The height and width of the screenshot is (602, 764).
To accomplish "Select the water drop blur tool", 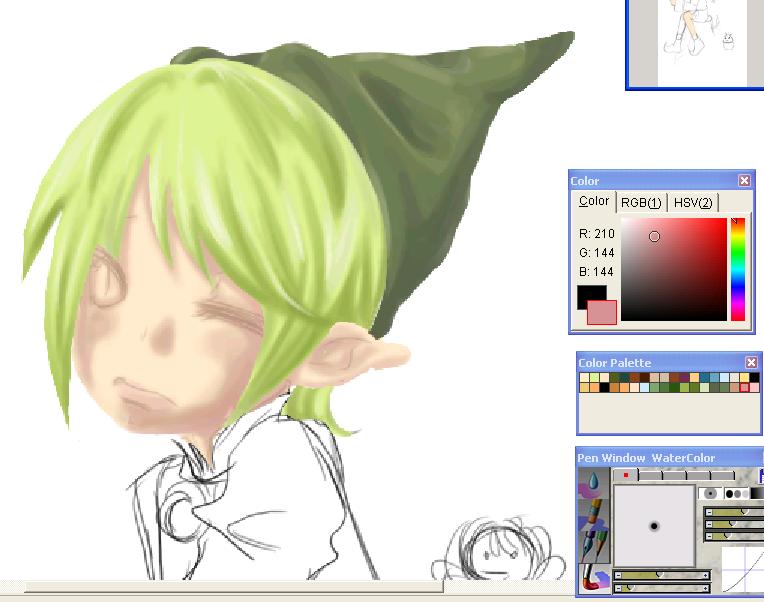I will [x=593, y=483].
